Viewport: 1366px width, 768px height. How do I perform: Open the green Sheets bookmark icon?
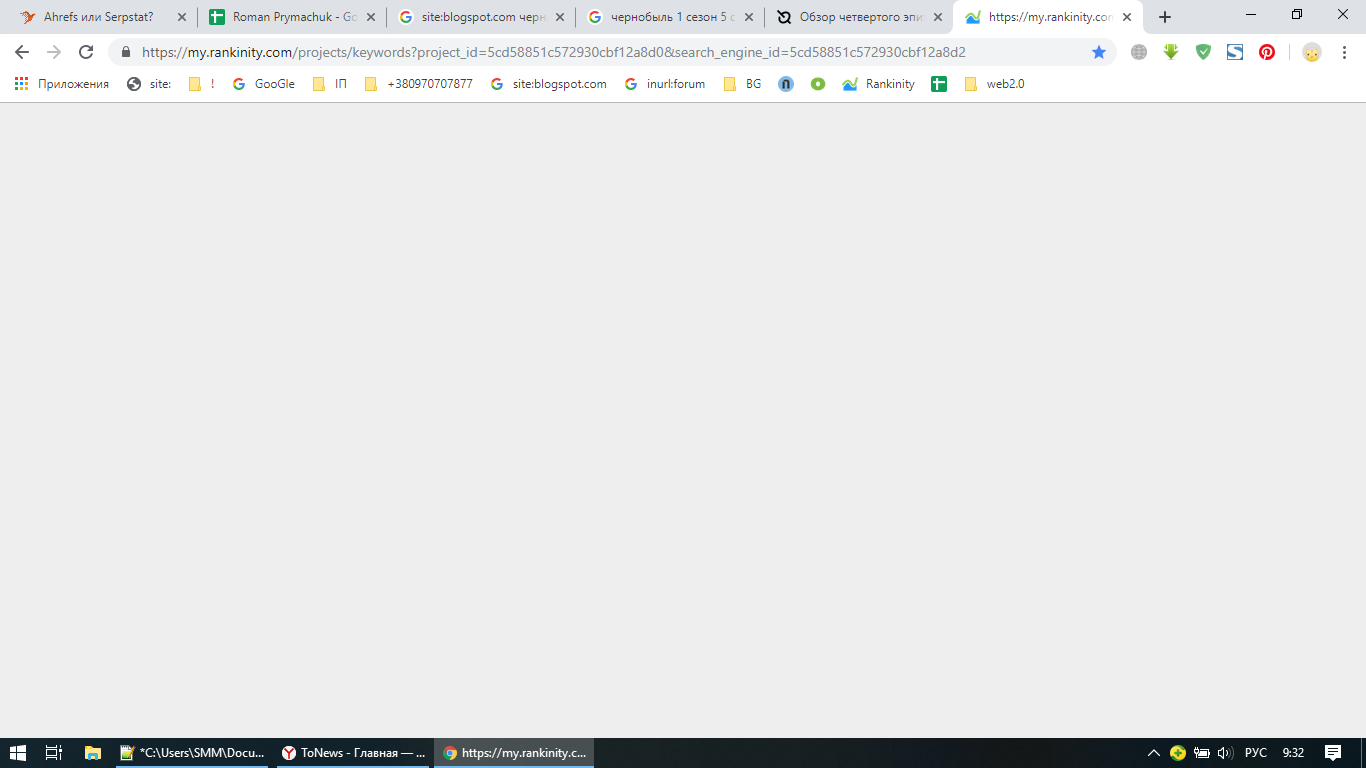pos(939,84)
